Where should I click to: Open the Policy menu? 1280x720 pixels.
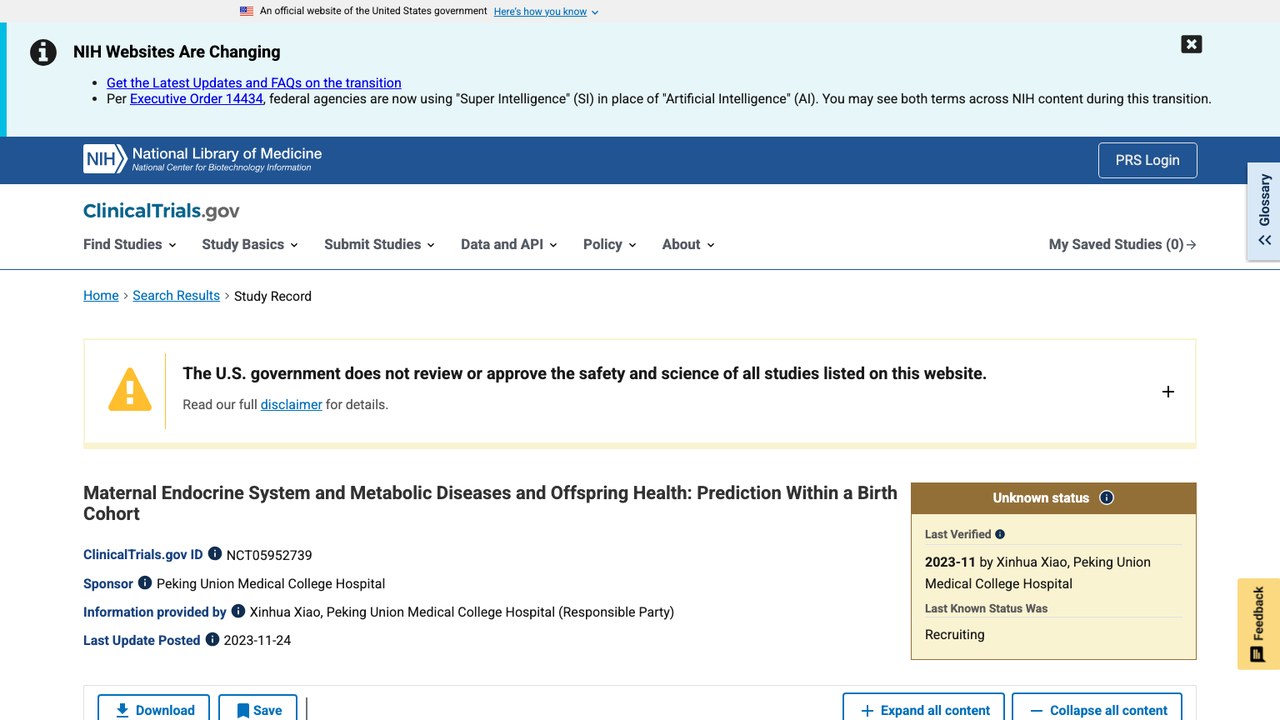tap(610, 244)
